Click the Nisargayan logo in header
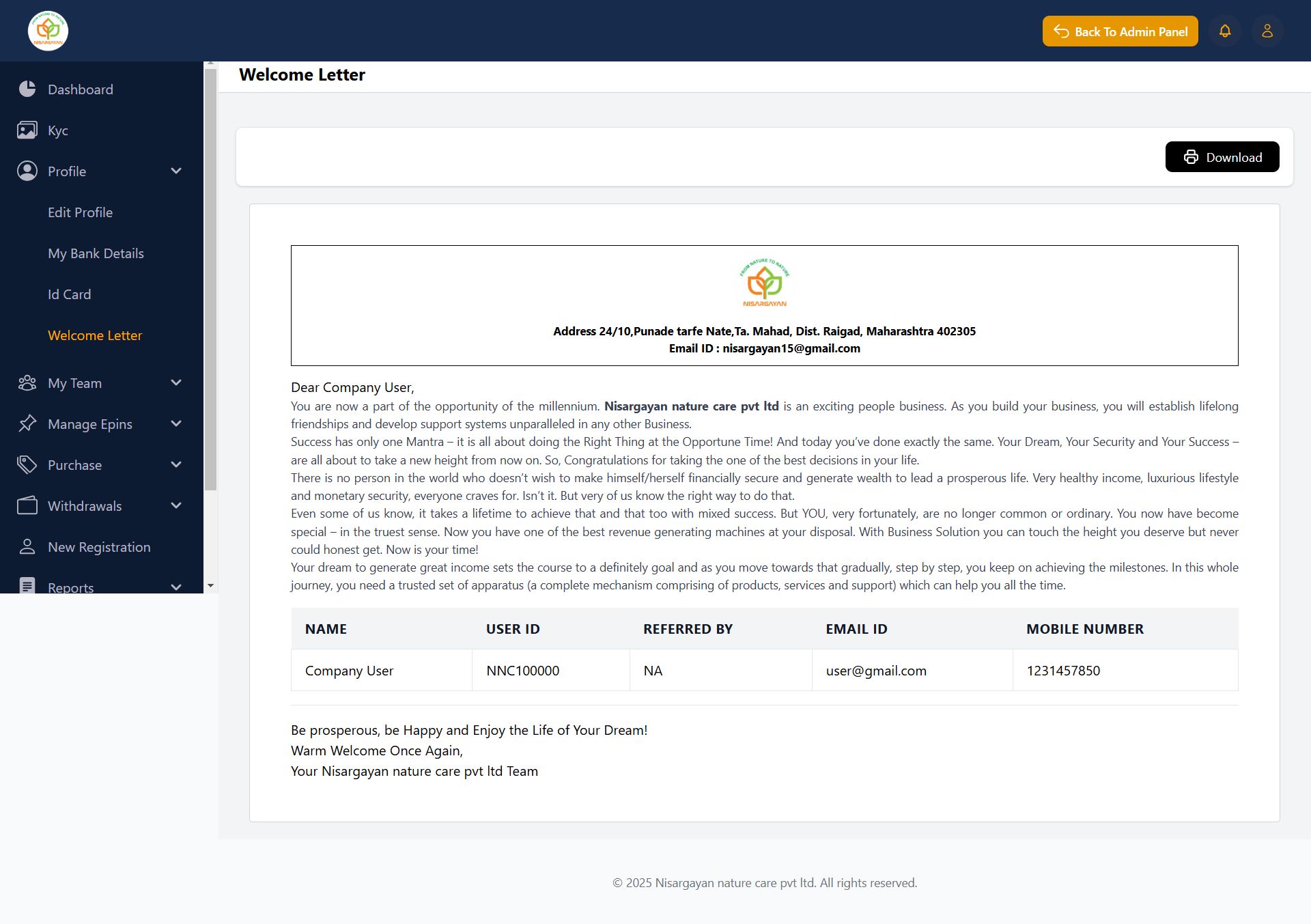 (48, 31)
